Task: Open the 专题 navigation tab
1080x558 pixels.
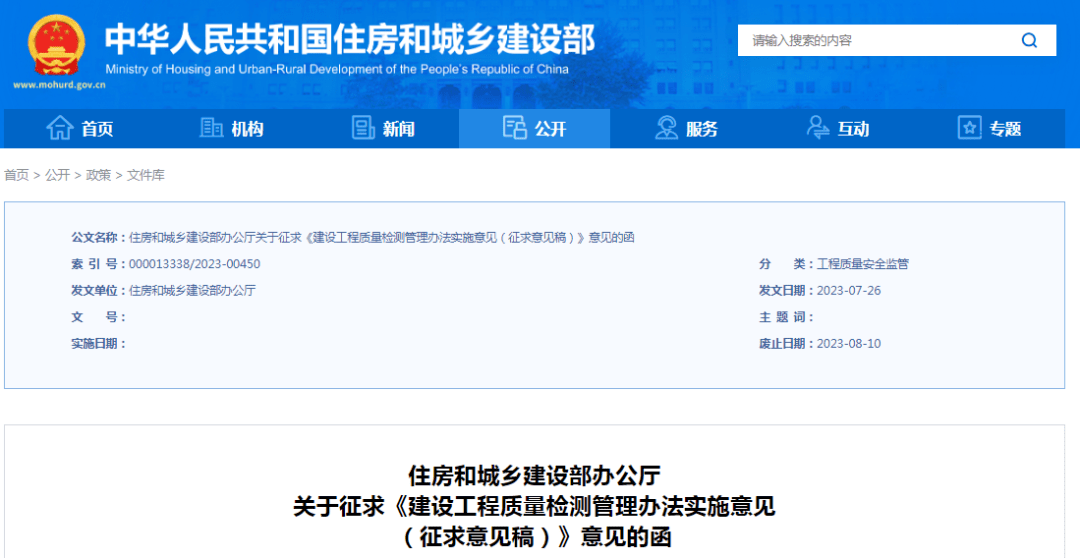Action: [x=989, y=129]
